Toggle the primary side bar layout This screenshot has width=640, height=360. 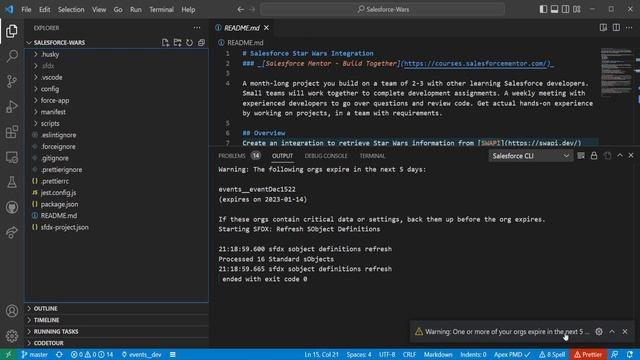tap(543, 9)
